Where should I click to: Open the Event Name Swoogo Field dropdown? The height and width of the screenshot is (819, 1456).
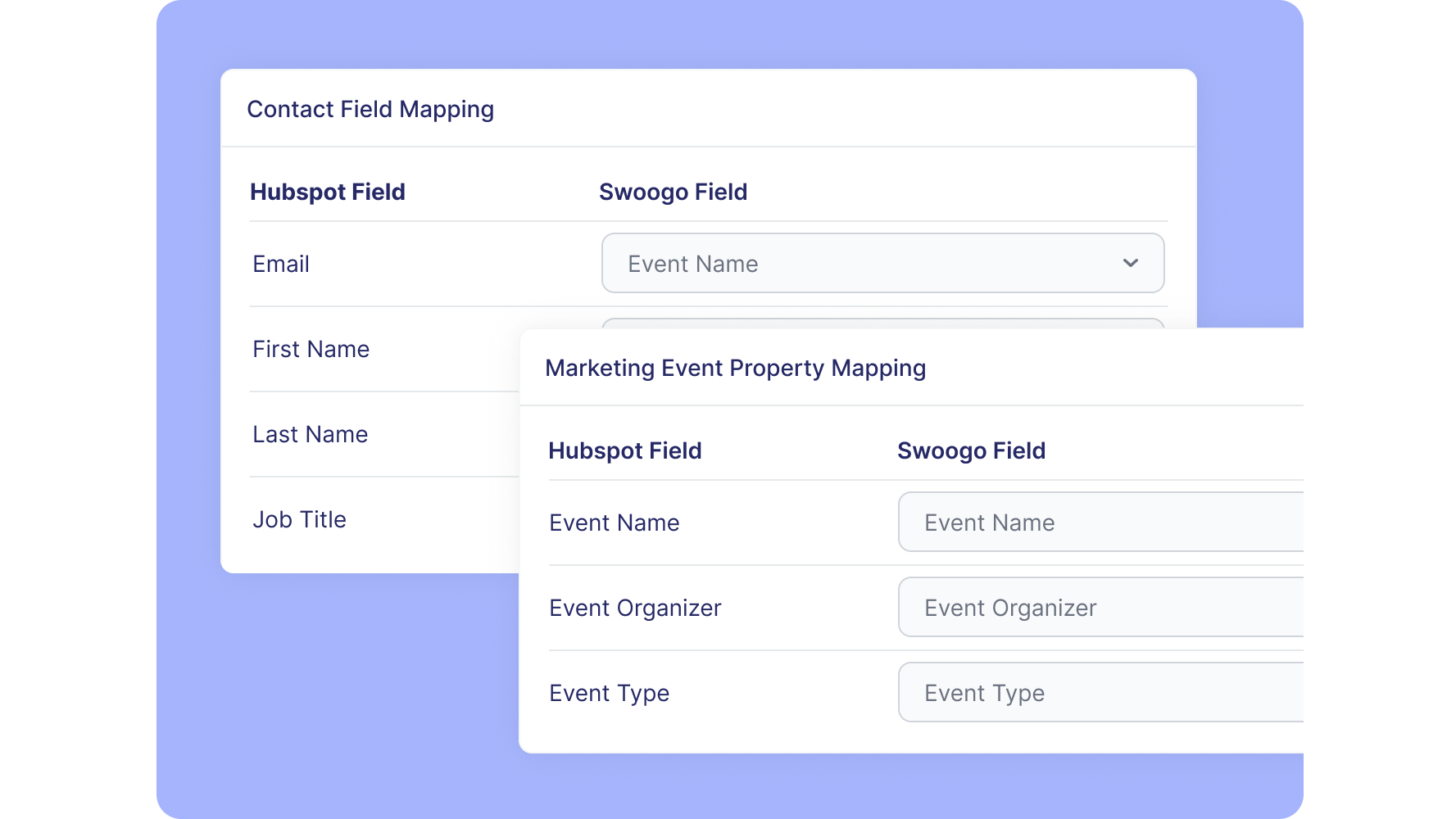coord(1100,522)
